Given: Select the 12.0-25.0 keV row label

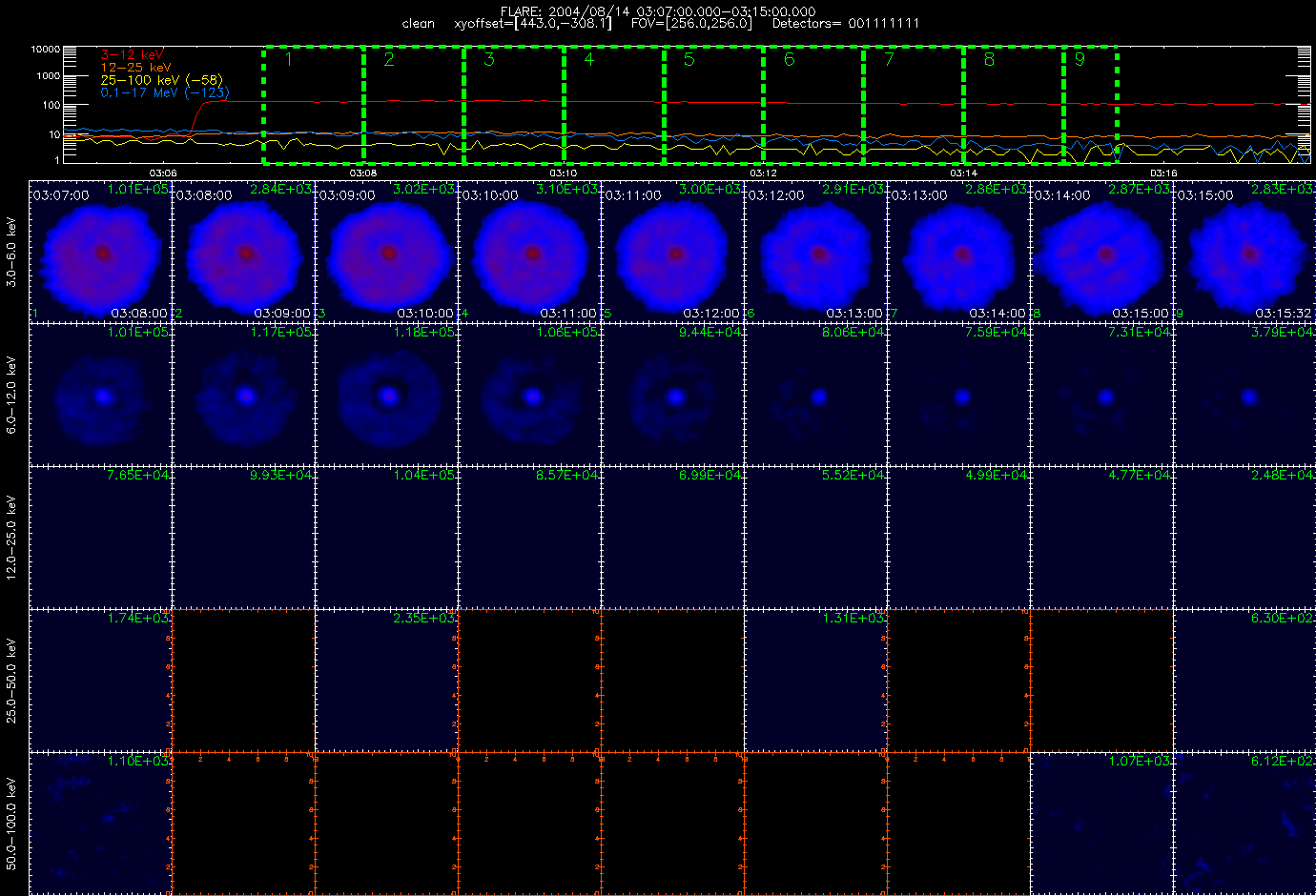Looking at the screenshot, I should tap(11, 538).
